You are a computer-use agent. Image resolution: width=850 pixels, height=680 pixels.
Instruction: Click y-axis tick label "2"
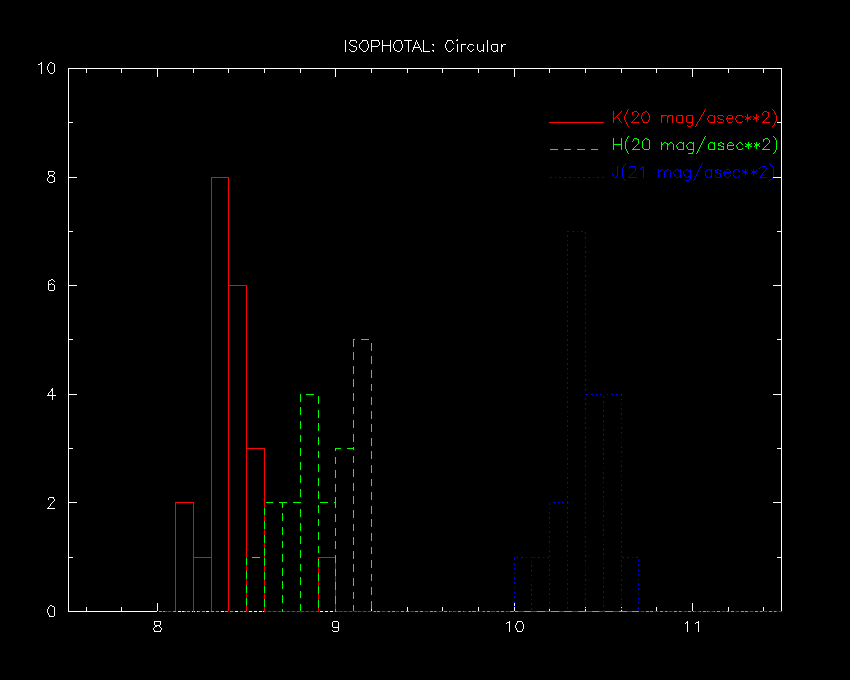[51, 503]
